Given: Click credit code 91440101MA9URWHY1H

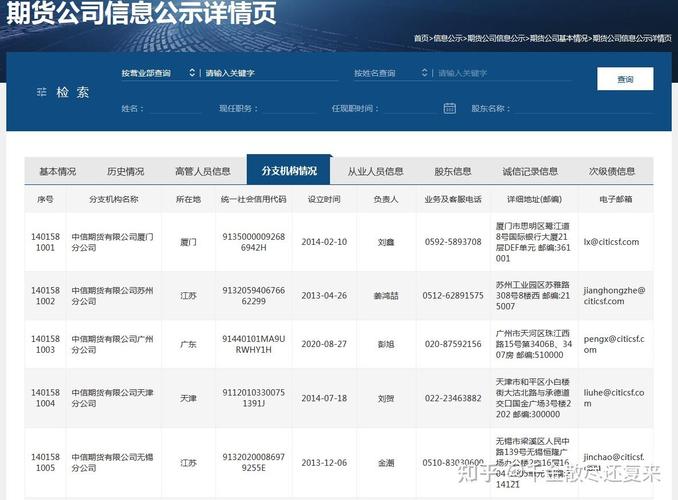Looking at the screenshot, I should pyautogui.click(x=253, y=344).
